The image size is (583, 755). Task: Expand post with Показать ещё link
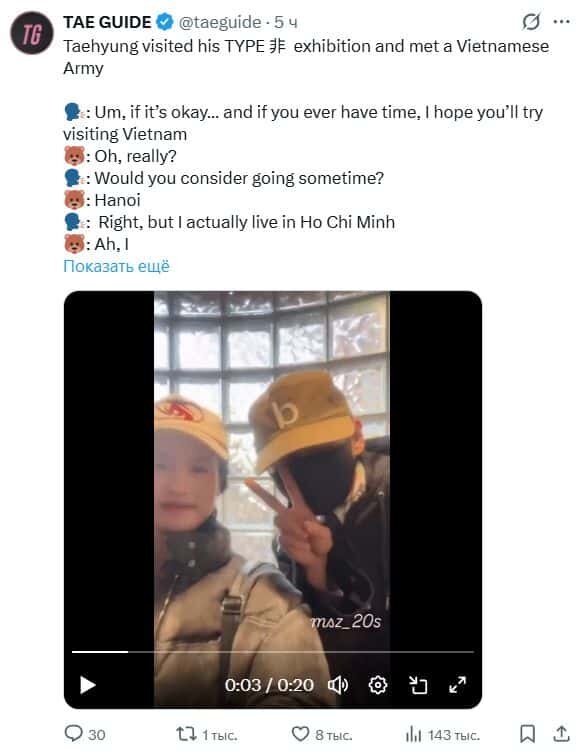[x=117, y=266]
